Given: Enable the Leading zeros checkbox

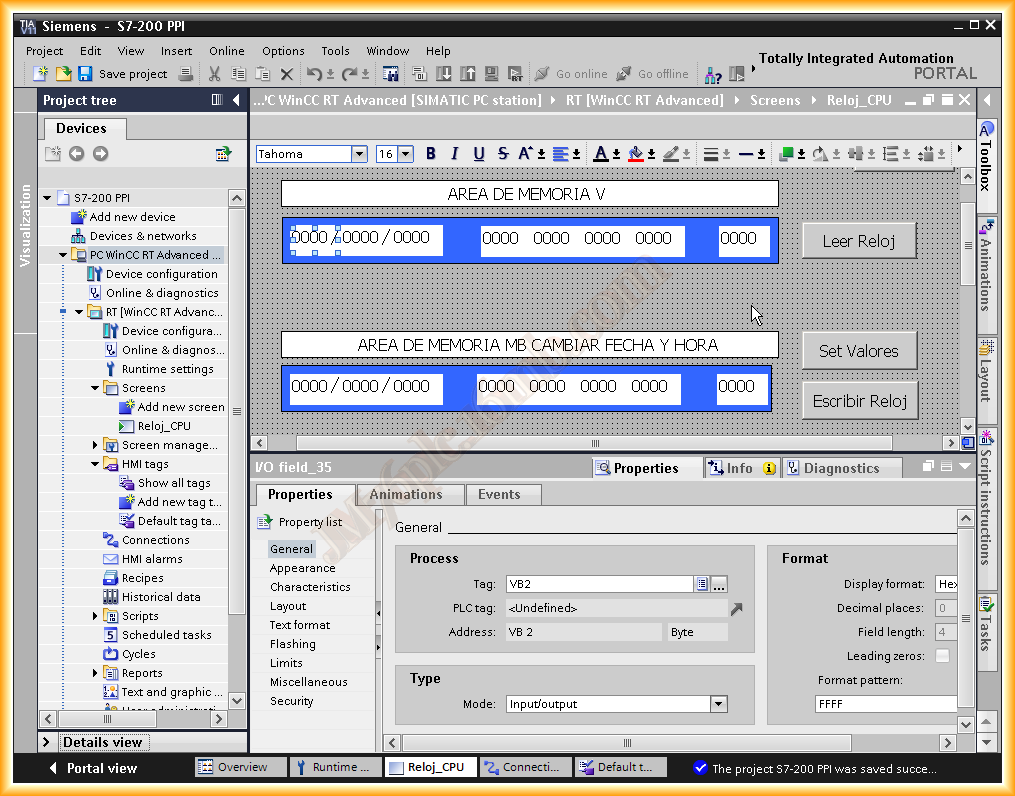Looking at the screenshot, I should [942, 656].
